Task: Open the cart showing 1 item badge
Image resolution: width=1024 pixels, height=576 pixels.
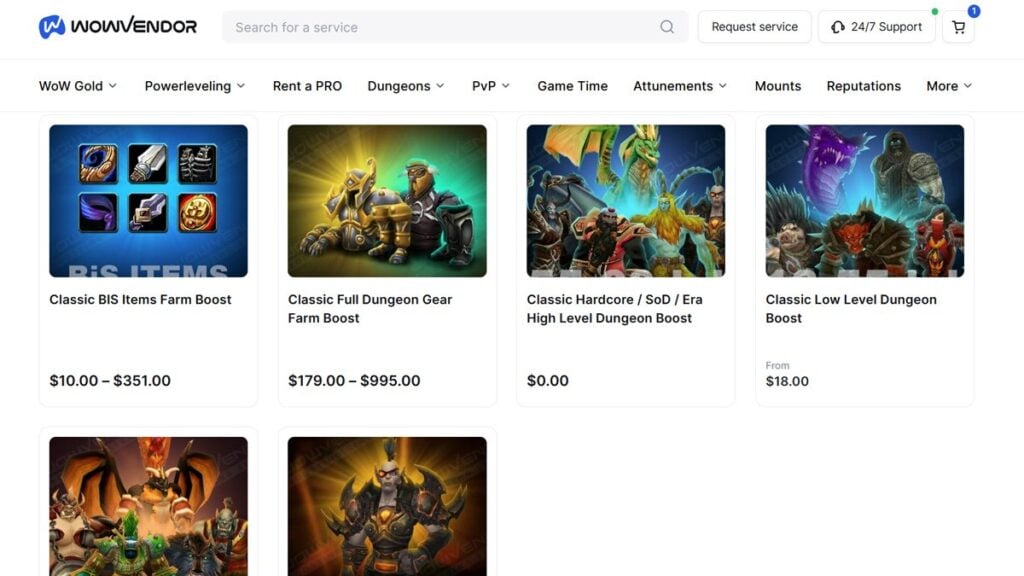Action: (x=958, y=27)
